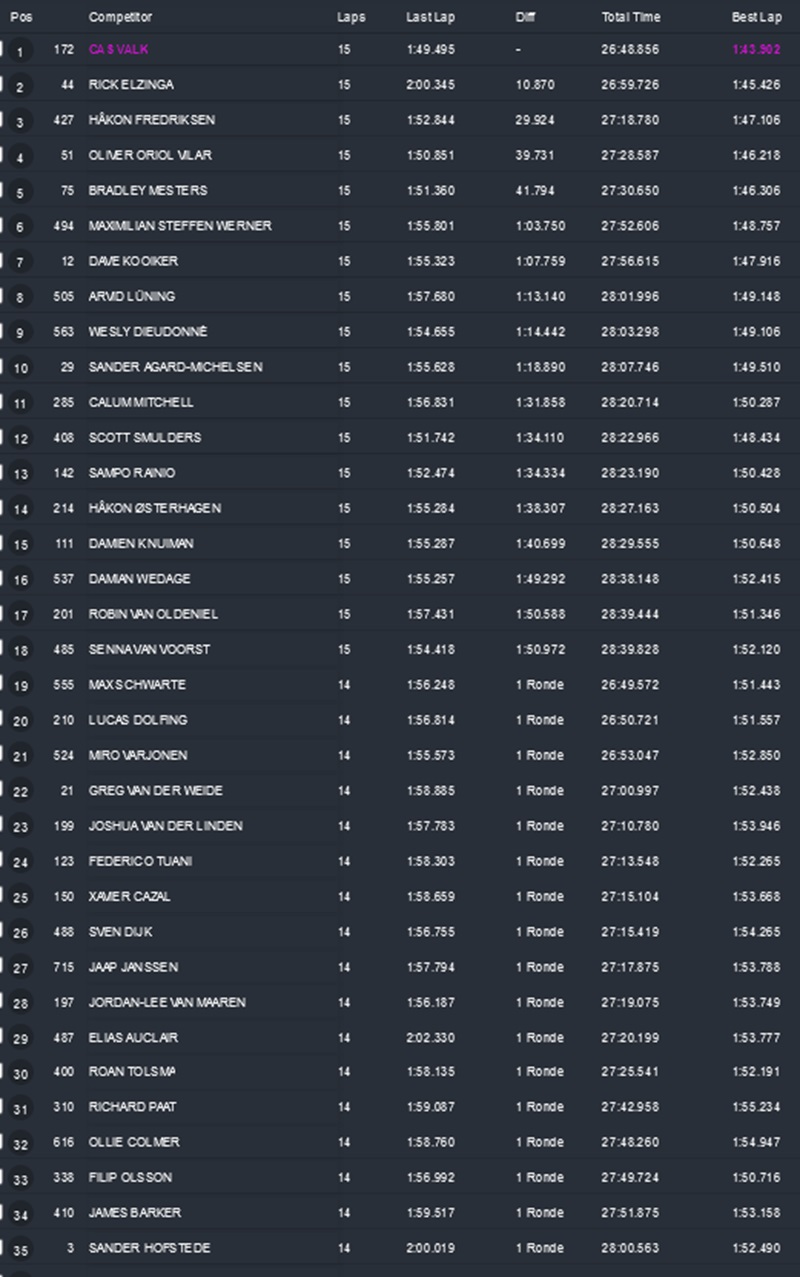Click the Diff column header

(525, 17)
